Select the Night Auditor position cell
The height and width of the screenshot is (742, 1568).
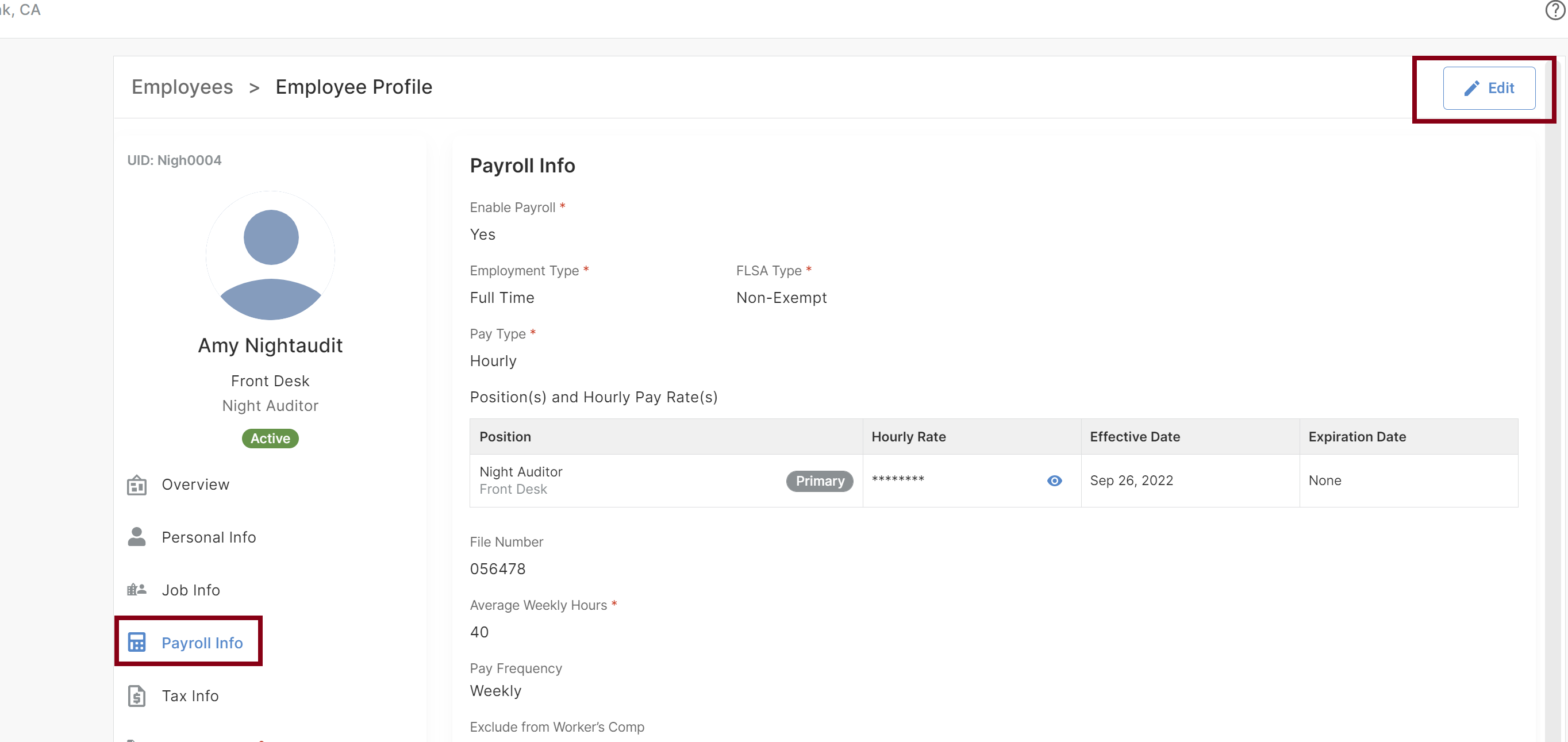[x=666, y=481]
